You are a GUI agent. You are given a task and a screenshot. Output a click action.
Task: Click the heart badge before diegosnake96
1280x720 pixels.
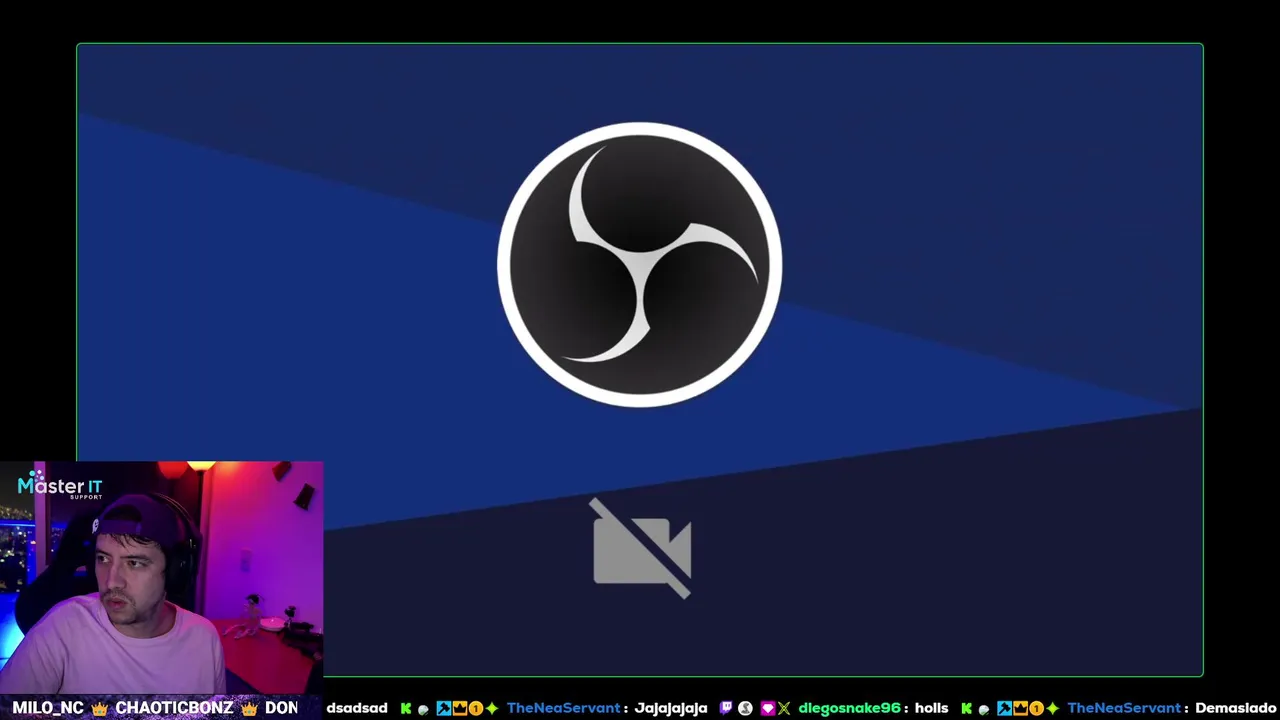(767, 708)
